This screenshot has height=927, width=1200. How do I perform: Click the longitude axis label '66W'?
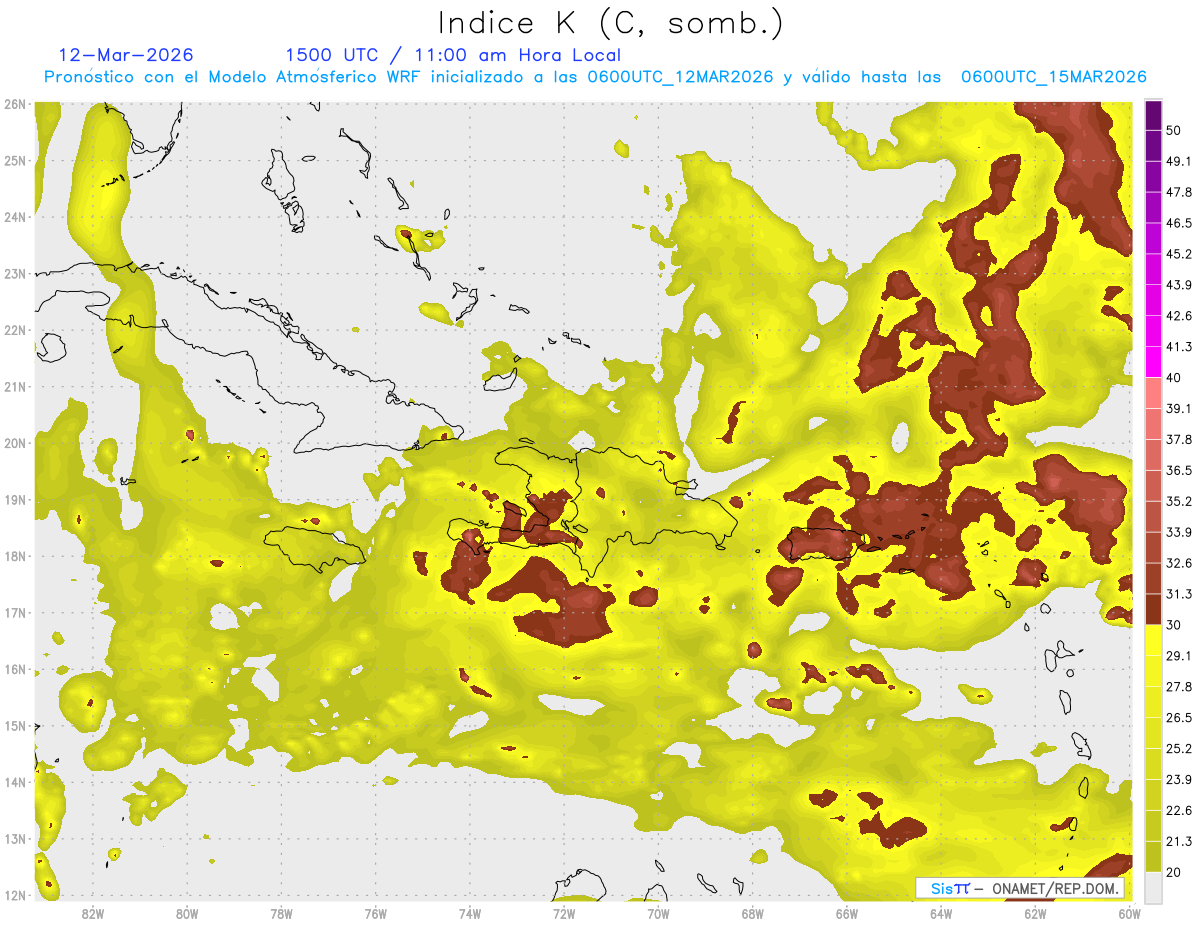(x=846, y=914)
